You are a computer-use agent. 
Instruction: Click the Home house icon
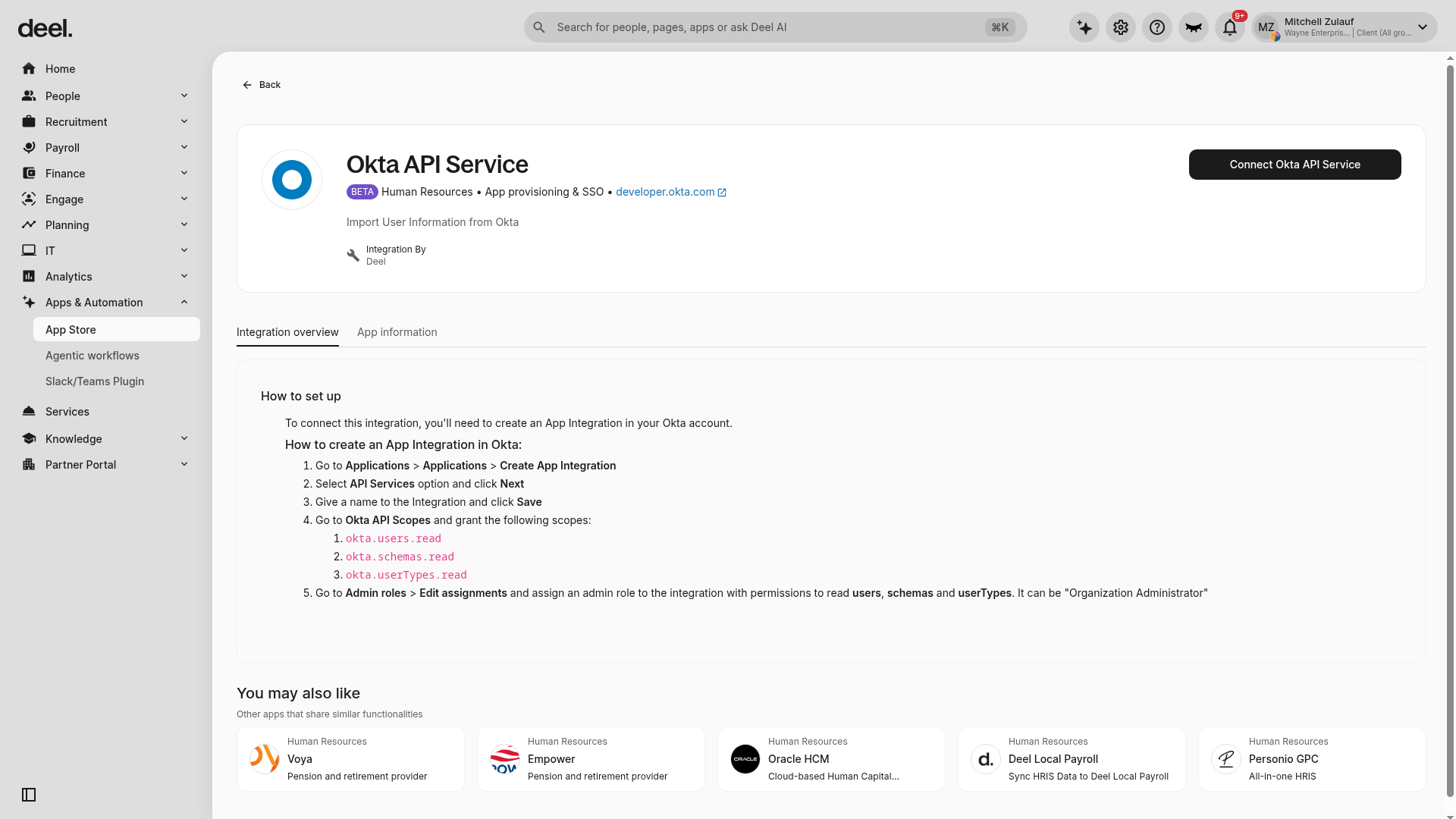click(29, 69)
